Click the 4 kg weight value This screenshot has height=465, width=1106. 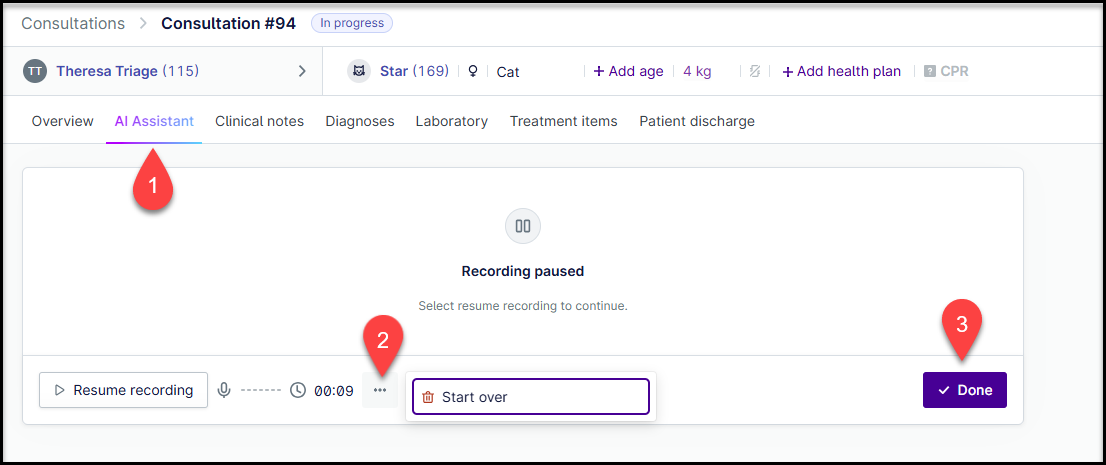coord(697,71)
